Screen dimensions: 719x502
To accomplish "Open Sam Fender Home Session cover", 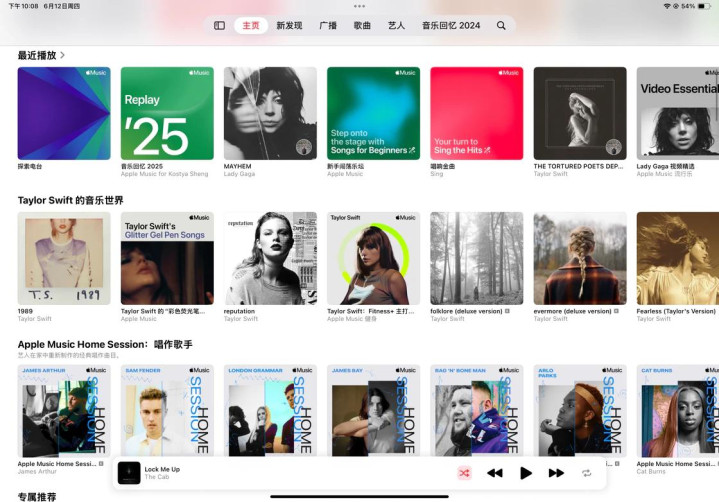I will click(x=167, y=411).
